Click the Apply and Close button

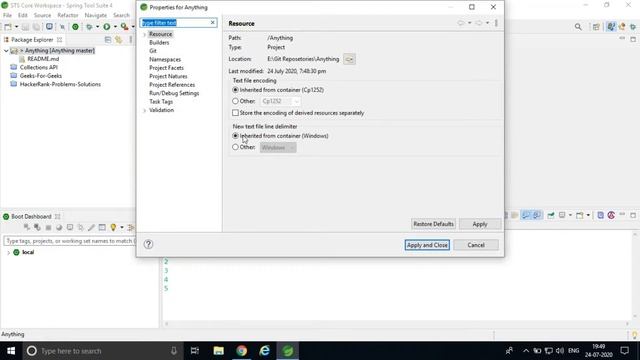coord(427,245)
